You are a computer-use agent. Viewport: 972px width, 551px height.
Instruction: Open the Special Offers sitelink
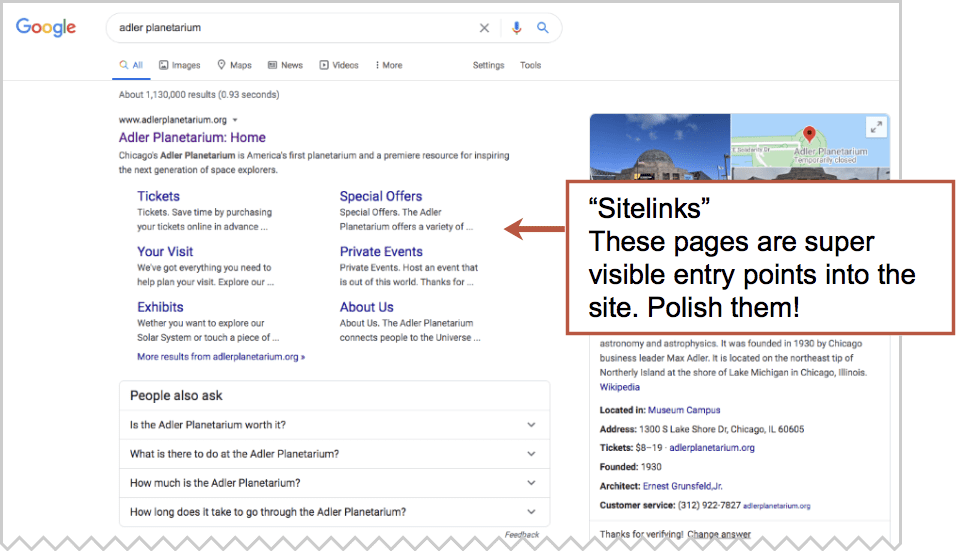pyautogui.click(x=381, y=196)
